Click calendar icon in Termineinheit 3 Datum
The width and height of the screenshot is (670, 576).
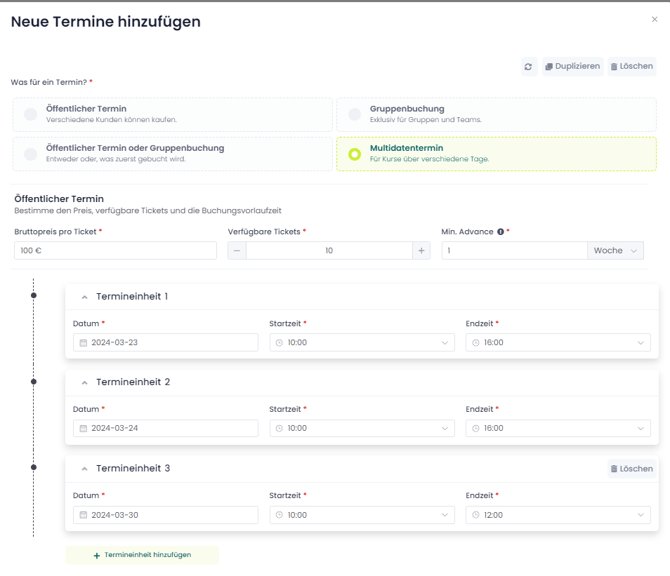(83, 515)
